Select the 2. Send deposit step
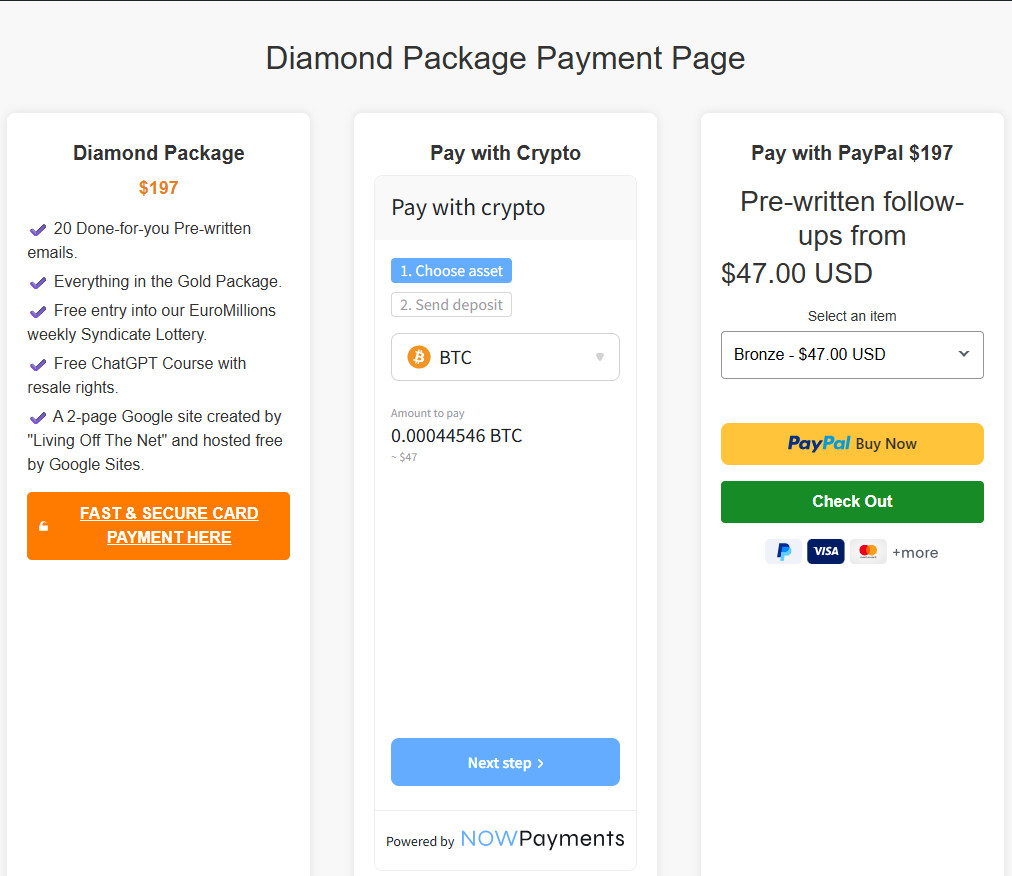Viewport: 1012px width, 876px height. pos(451,305)
